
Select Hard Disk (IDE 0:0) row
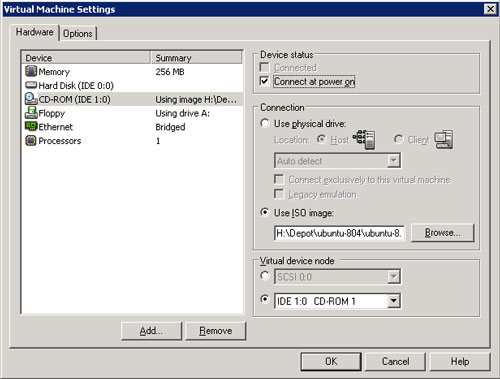[133, 85]
